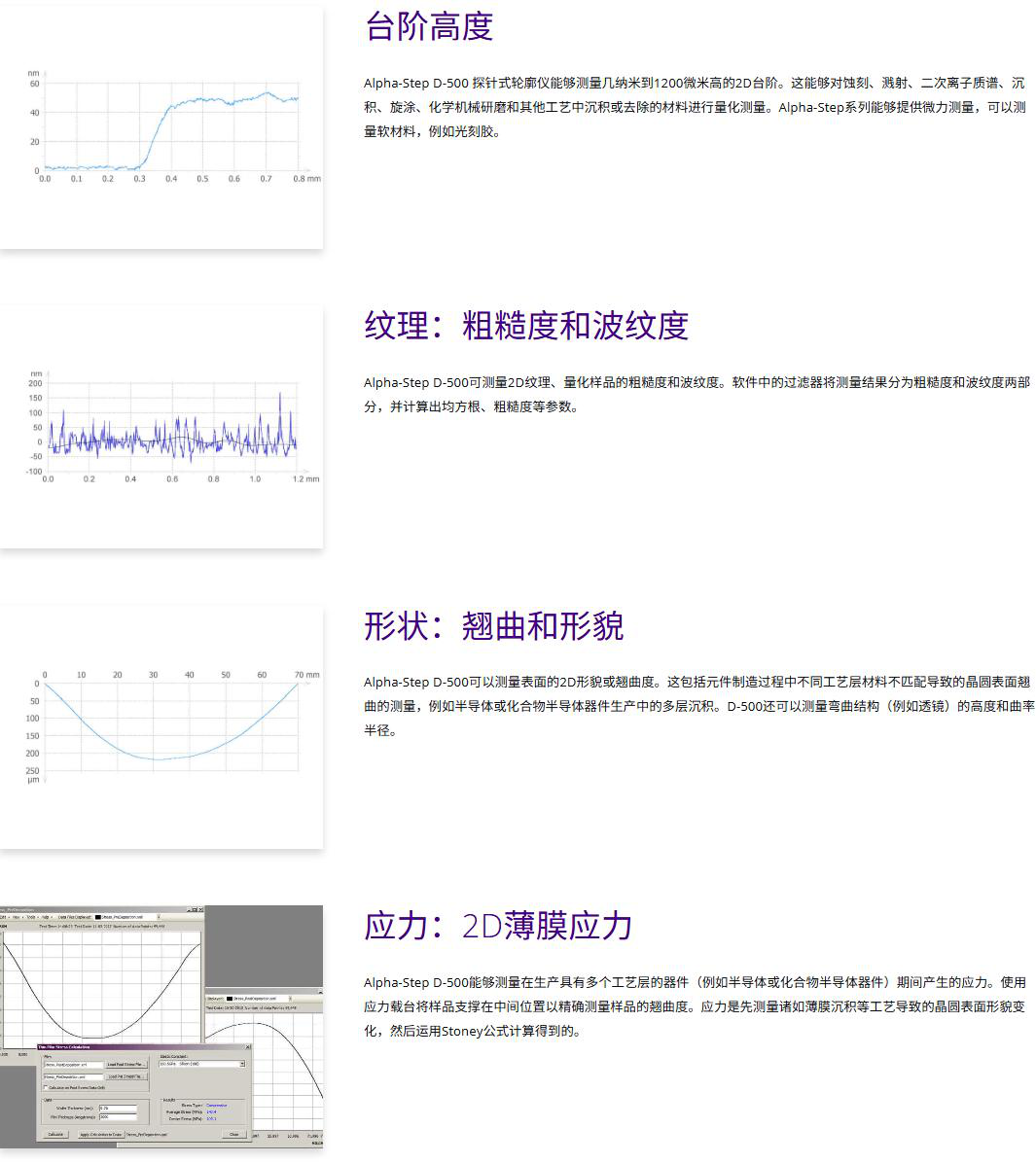1036x1163 pixels.
Task: Open the roughness and waviness chart image
Action: 161,427
